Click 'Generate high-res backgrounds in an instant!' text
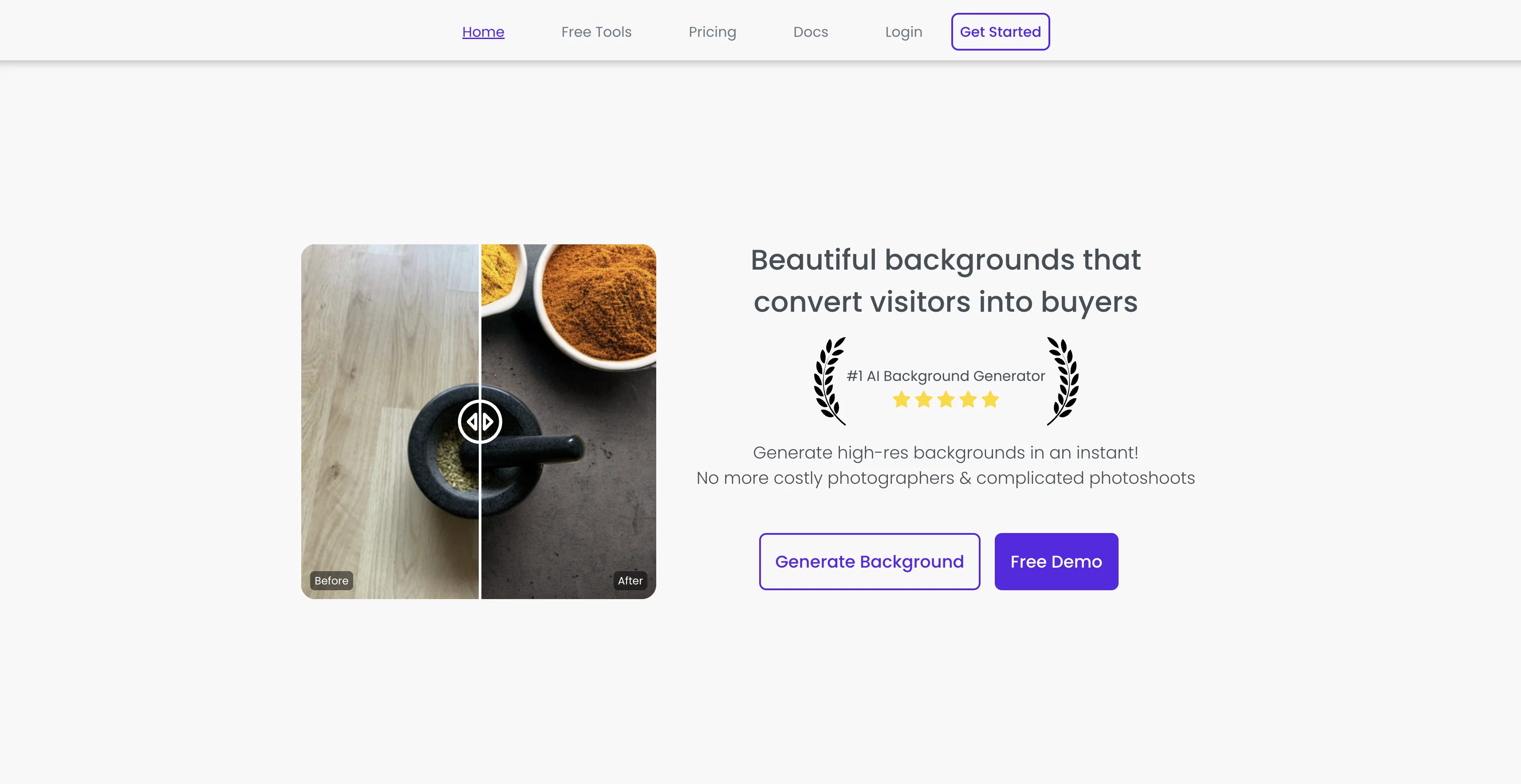Screen dimensions: 1521x784 (x=946, y=452)
